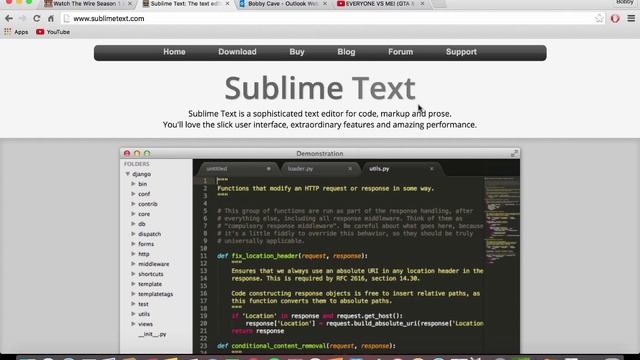Expand the dispatch folder
640x360 pixels.
pyautogui.click(x=133, y=234)
